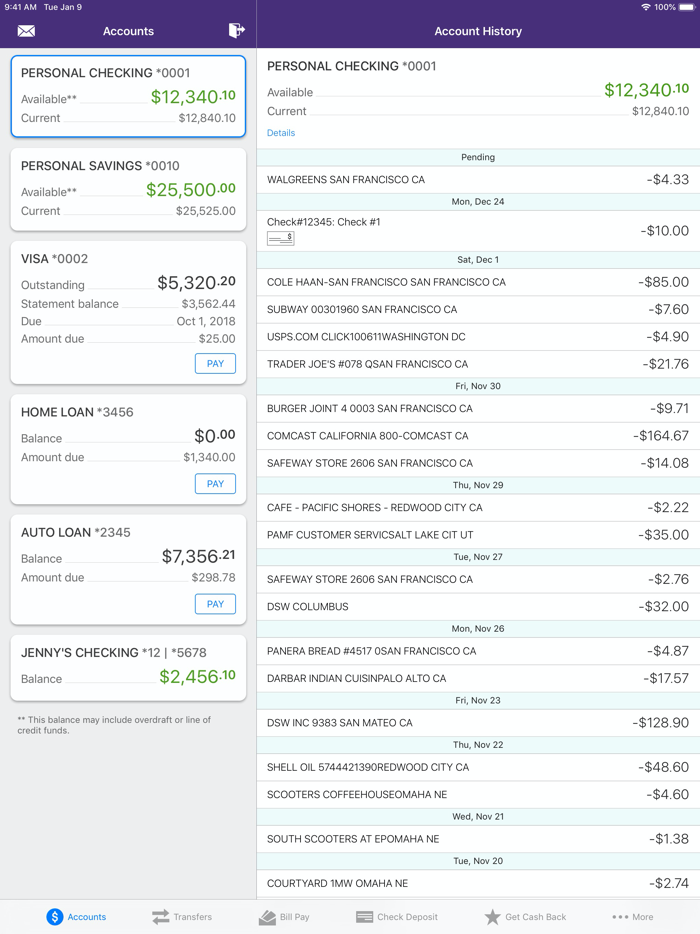Select the Personal Checking account card
700x934 pixels.
click(128, 95)
